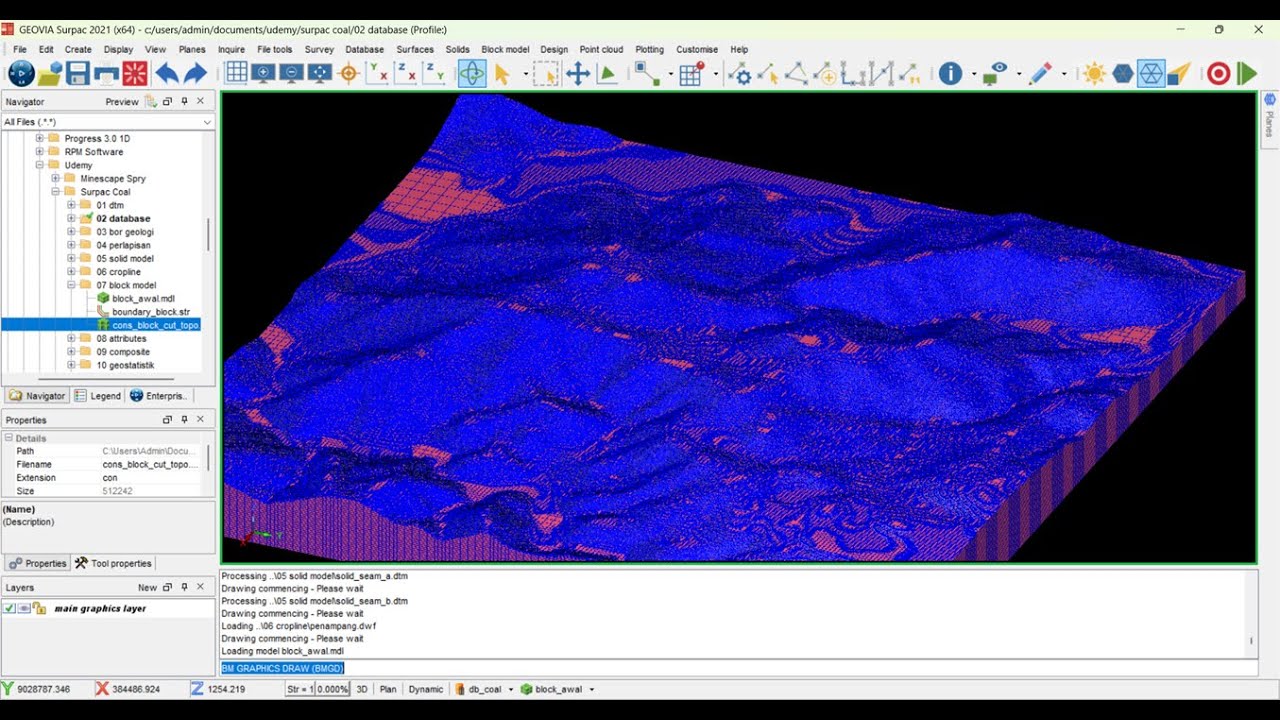Switch to the Tool properties tab
Screen dimensions: 1280x720
(x=113, y=563)
